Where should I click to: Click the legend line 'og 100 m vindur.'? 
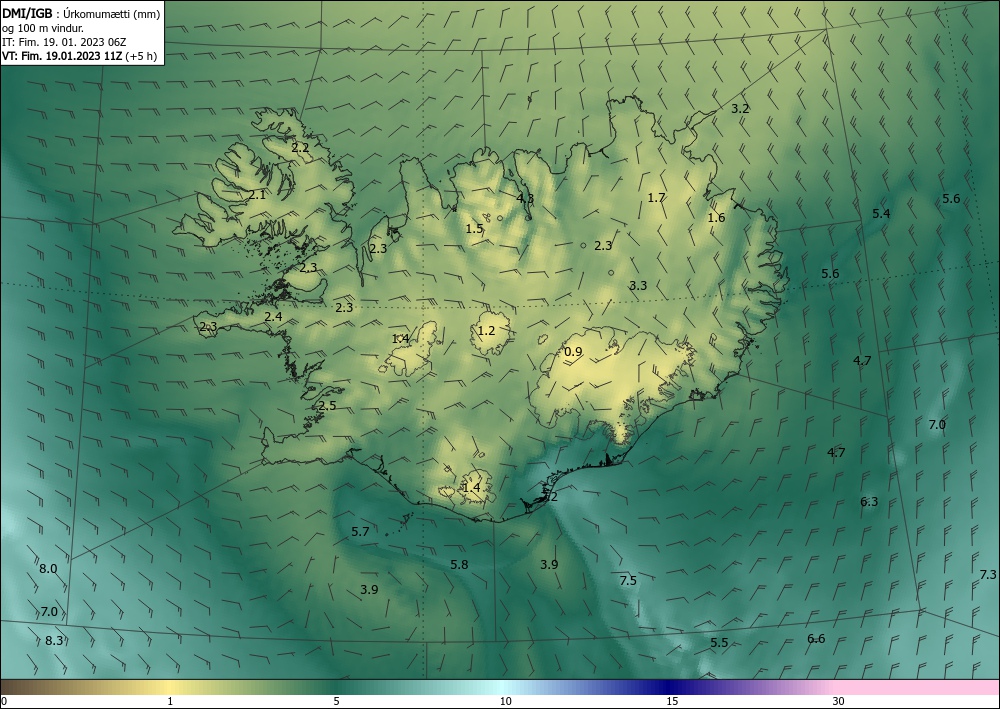pos(43,28)
